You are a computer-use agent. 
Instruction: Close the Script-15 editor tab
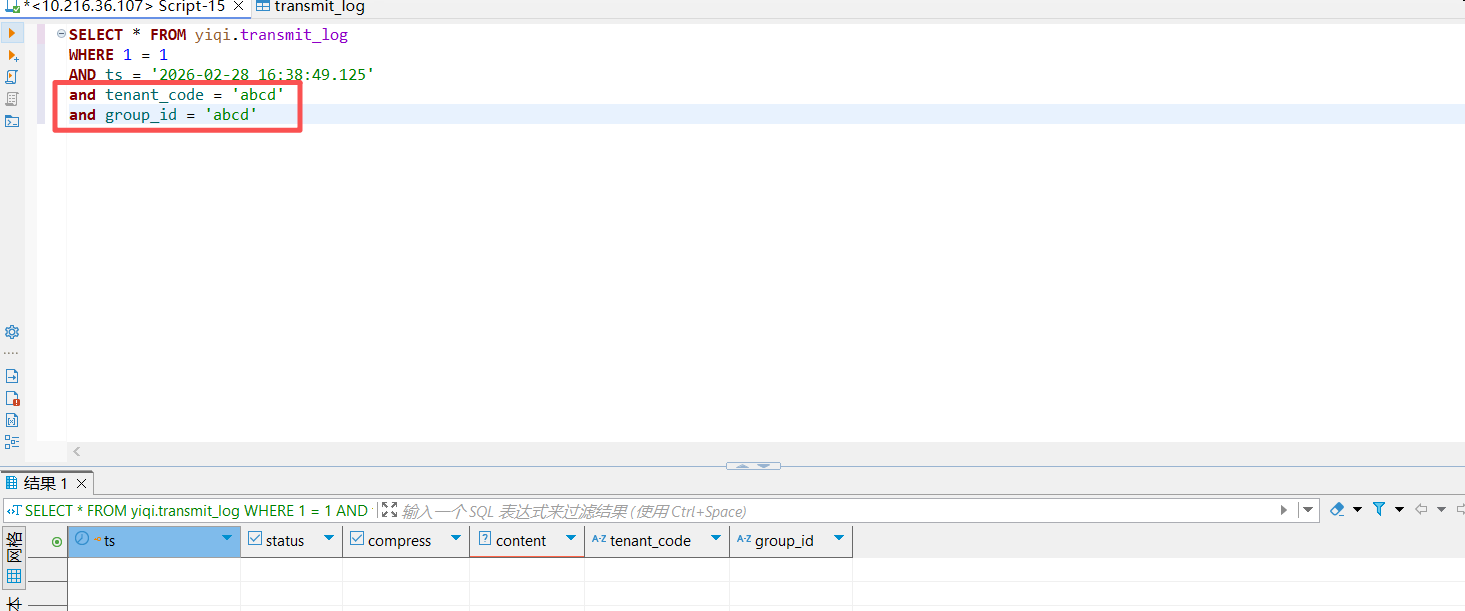[238, 7]
